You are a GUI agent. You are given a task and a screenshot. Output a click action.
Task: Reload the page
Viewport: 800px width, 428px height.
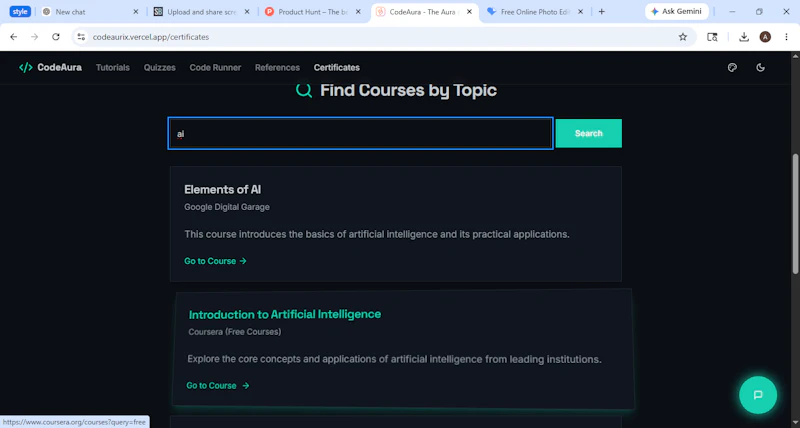pos(56,37)
